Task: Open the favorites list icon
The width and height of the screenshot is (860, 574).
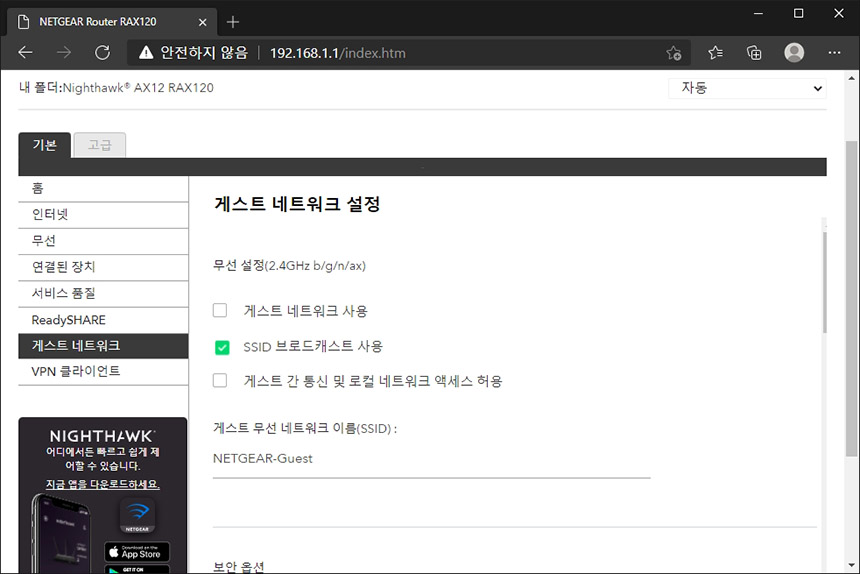Action: click(x=715, y=53)
